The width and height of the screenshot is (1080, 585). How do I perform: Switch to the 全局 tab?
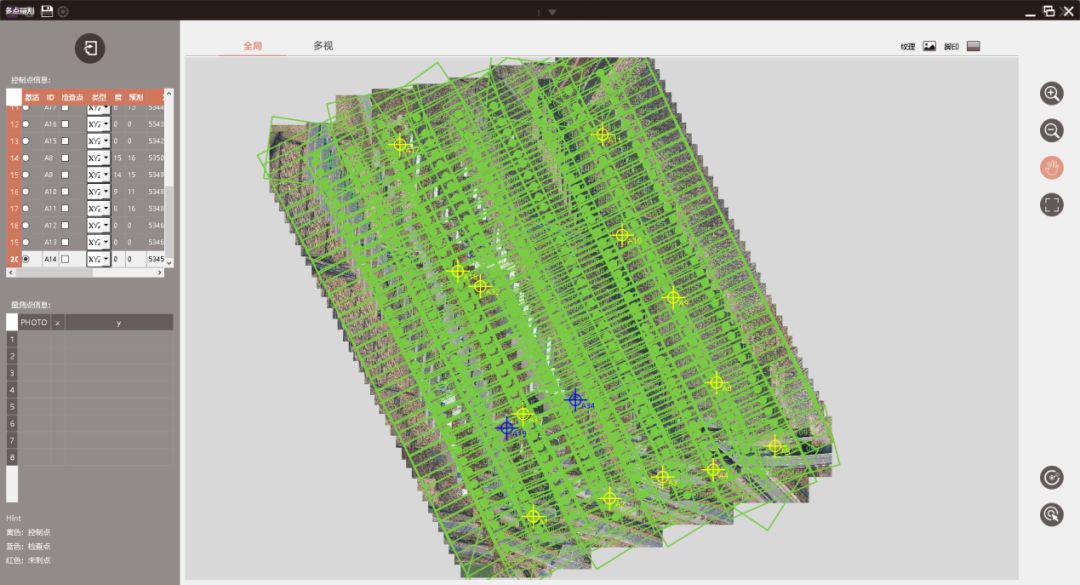pyautogui.click(x=252, y=46)
